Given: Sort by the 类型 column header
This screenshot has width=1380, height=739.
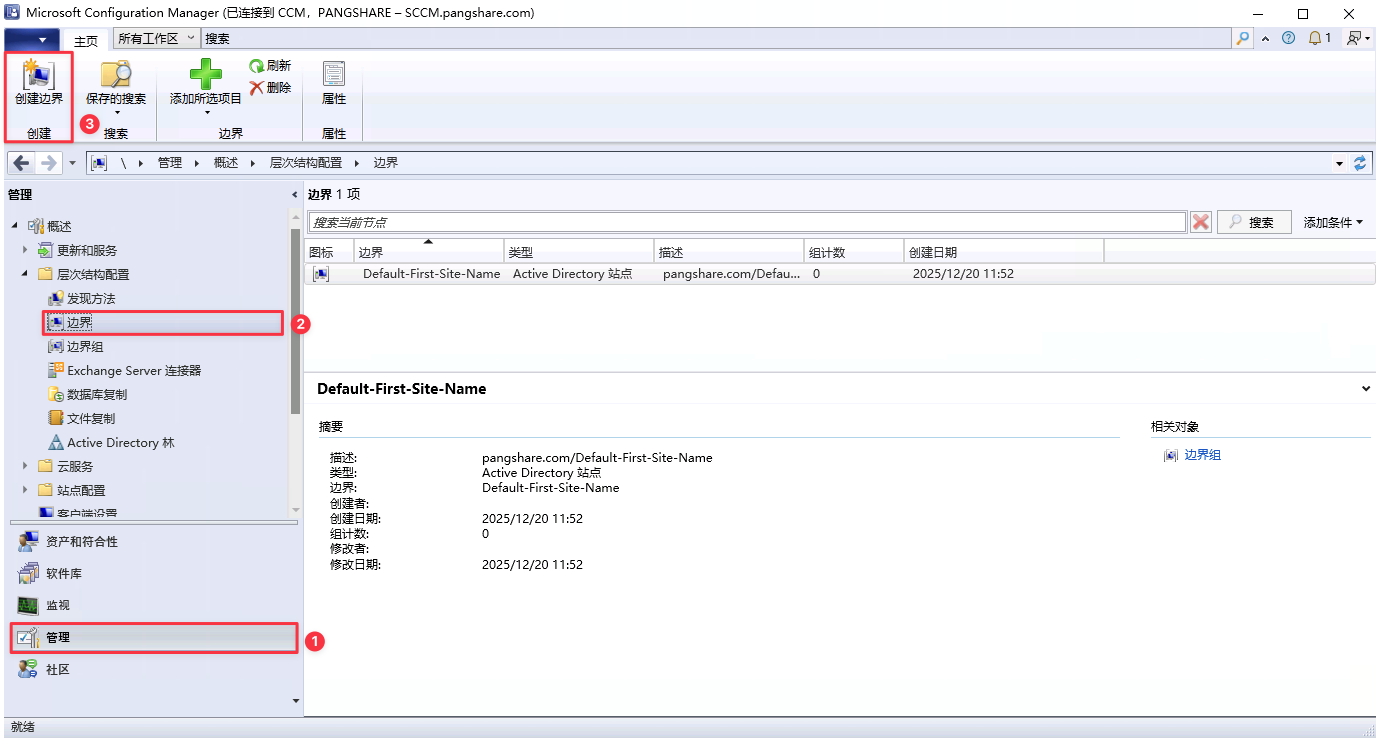Looking at the screenshot, I should (579, 252).
